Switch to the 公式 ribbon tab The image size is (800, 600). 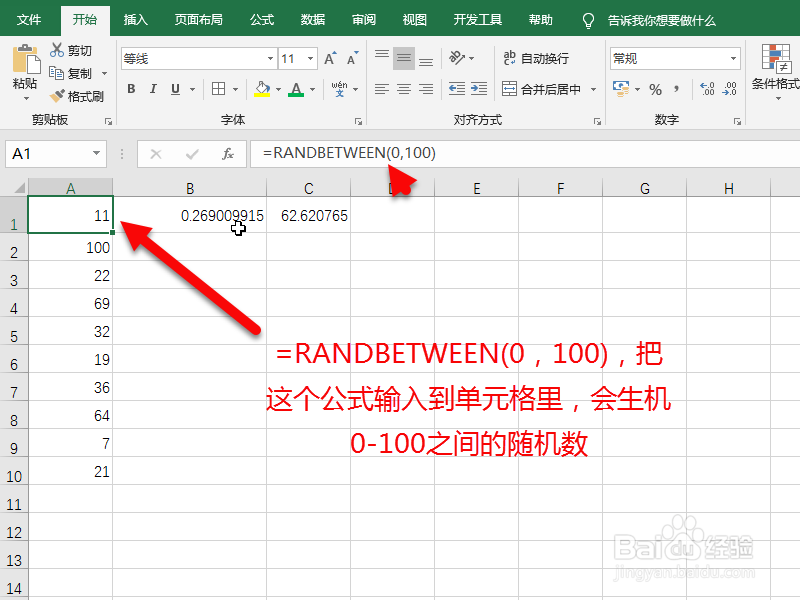coord(261,18)
